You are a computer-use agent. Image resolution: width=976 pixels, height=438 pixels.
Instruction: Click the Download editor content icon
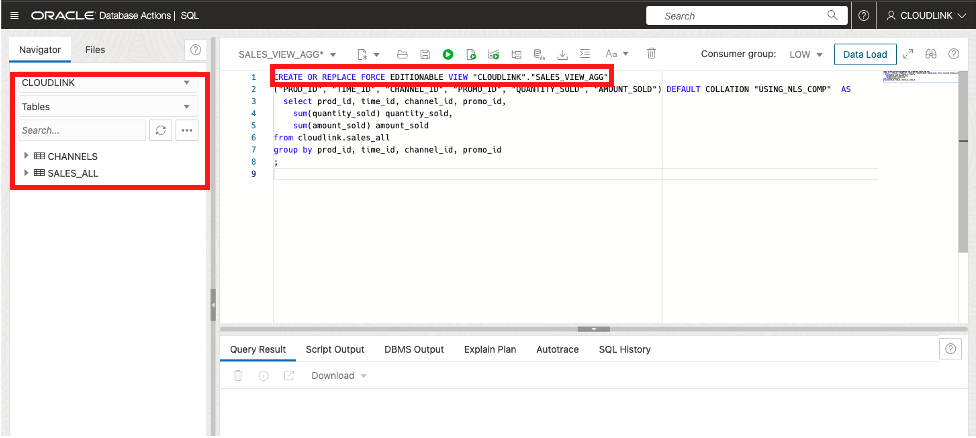(562, 54)
